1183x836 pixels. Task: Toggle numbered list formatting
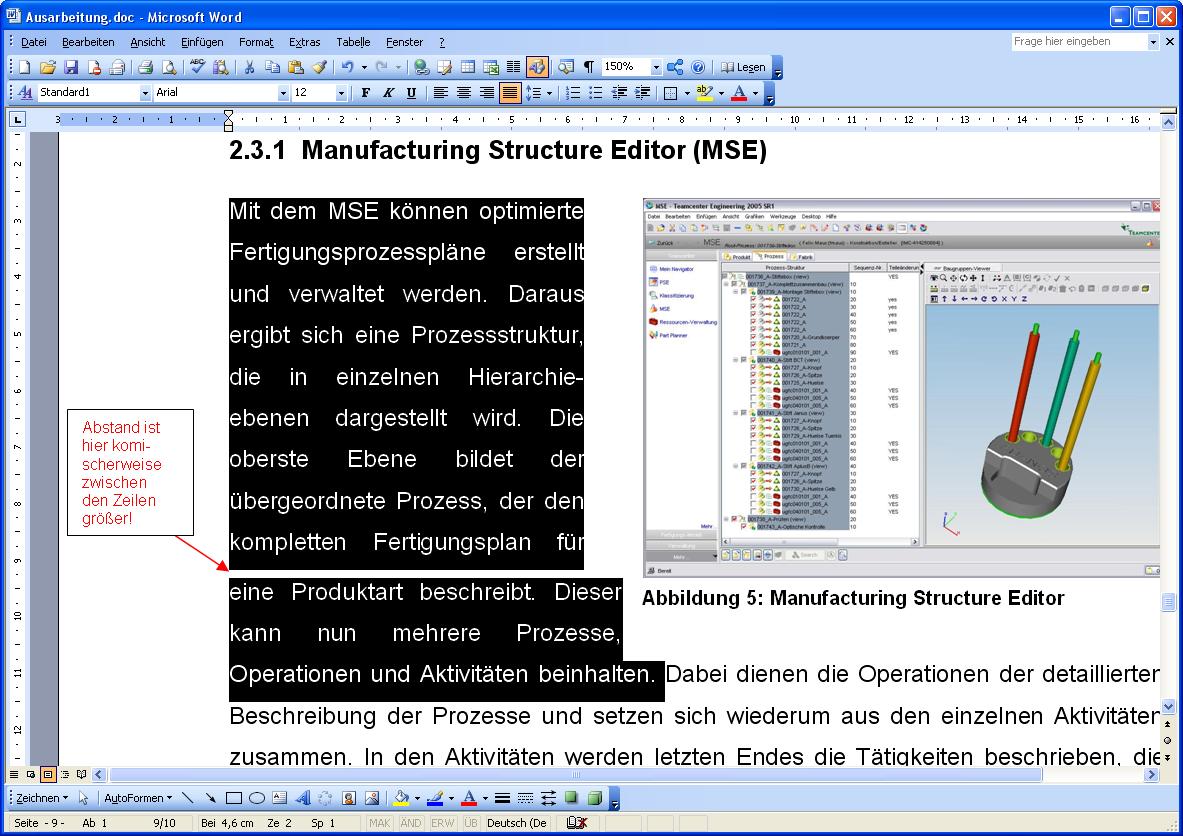(573, 93)
